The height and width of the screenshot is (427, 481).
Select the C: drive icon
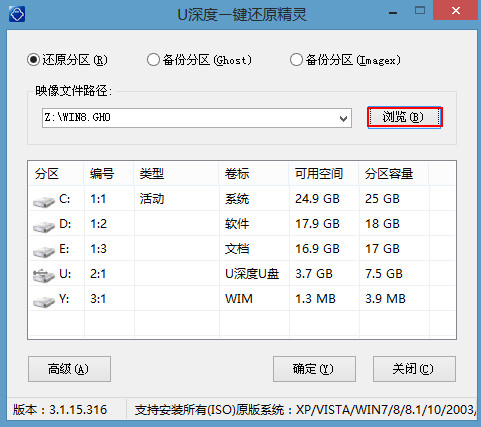click(44, 201)
